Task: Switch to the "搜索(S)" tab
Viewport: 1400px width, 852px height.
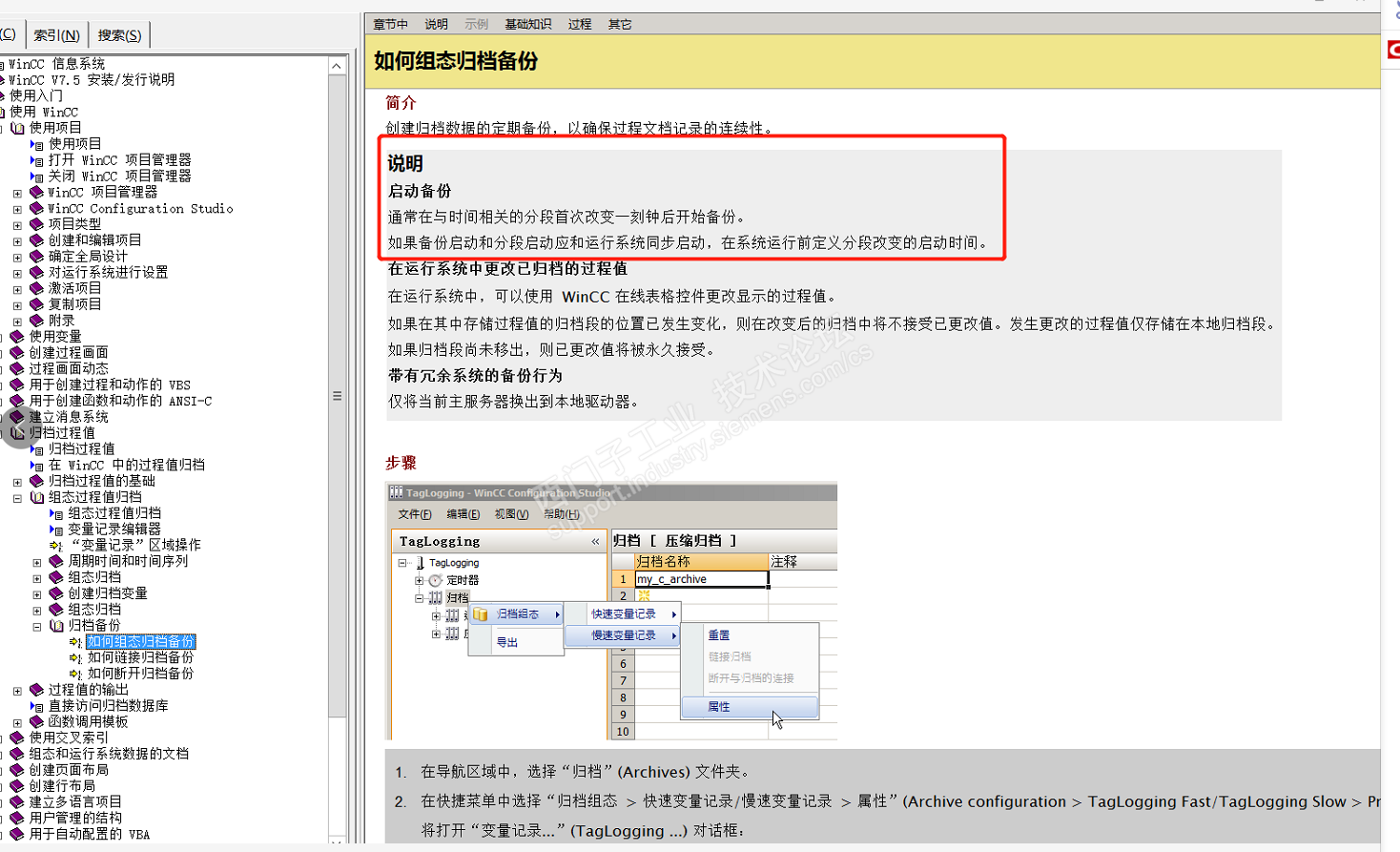Action: click(119, 35)
